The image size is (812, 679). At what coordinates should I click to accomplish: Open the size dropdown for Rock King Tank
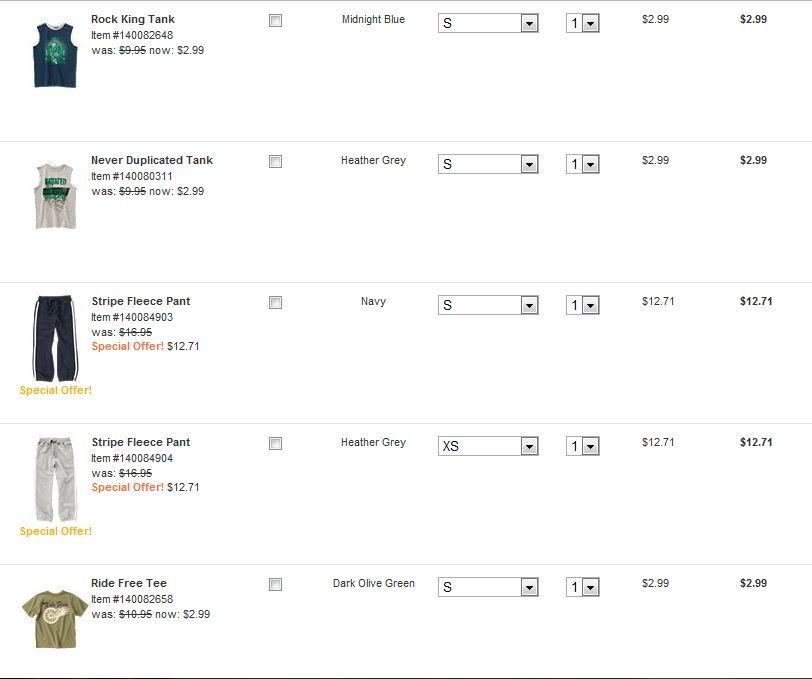488,23
